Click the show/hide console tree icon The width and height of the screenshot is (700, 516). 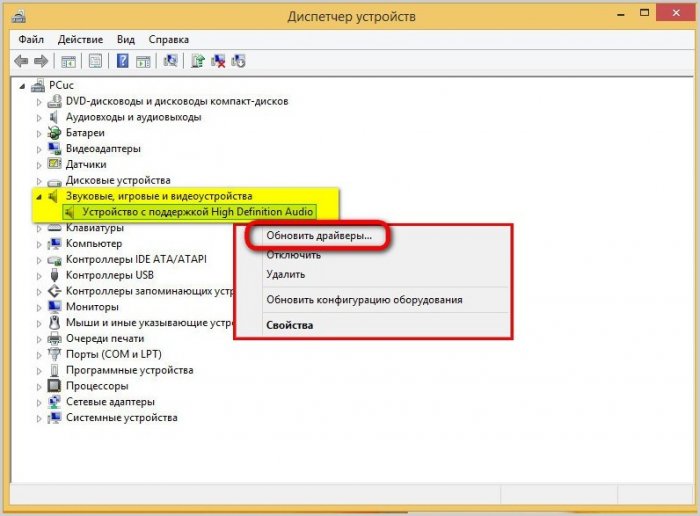[68, 61]
